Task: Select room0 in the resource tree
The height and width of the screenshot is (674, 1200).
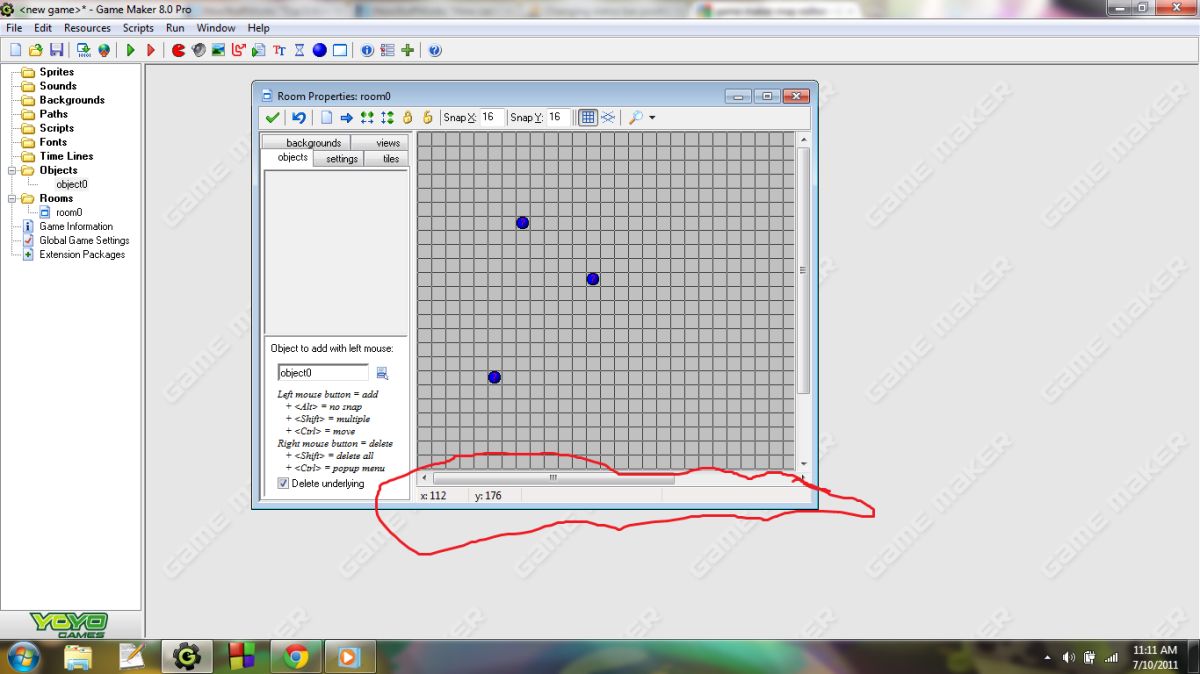Action: 69,212
